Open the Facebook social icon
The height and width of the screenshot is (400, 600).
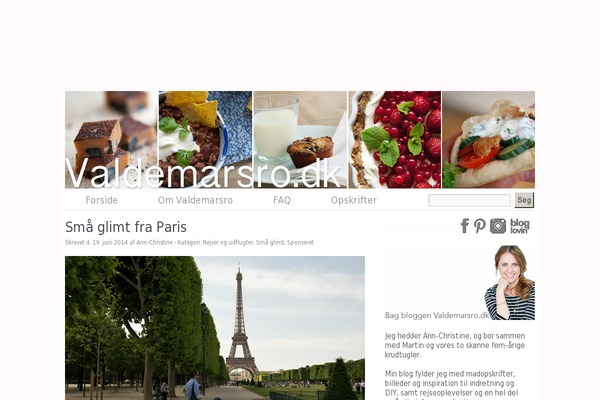[465, 226]
